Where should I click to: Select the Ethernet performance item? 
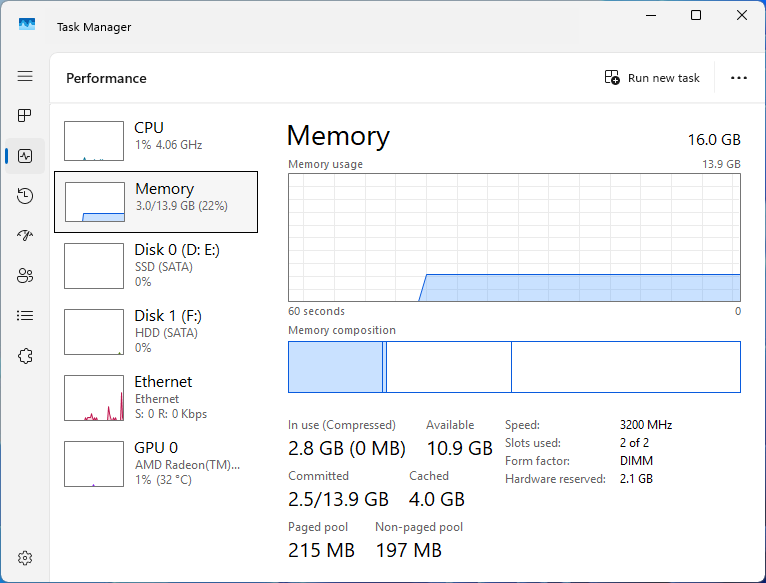(x=156, y=398)
